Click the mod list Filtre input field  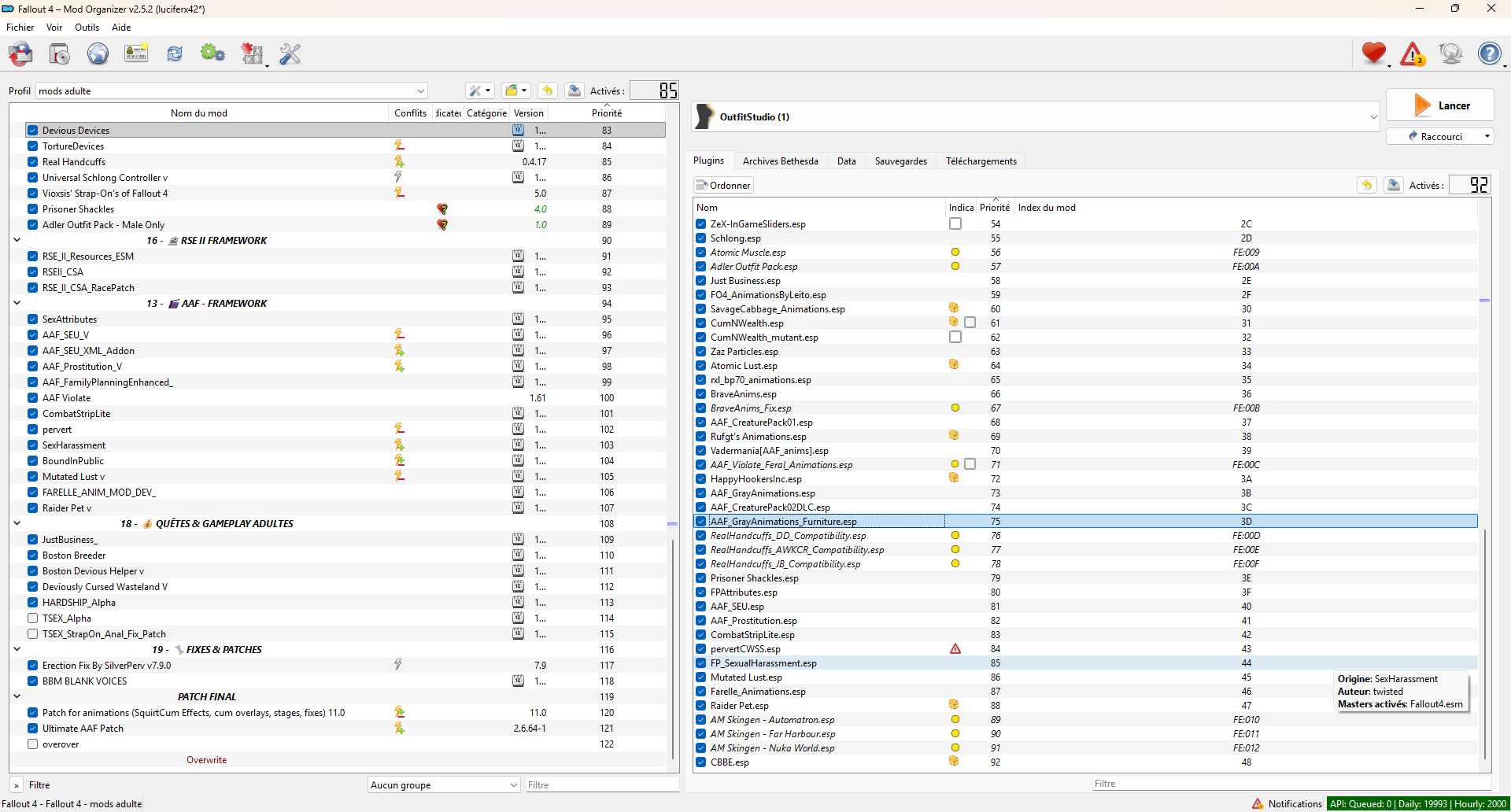click(x=602, y=785)
